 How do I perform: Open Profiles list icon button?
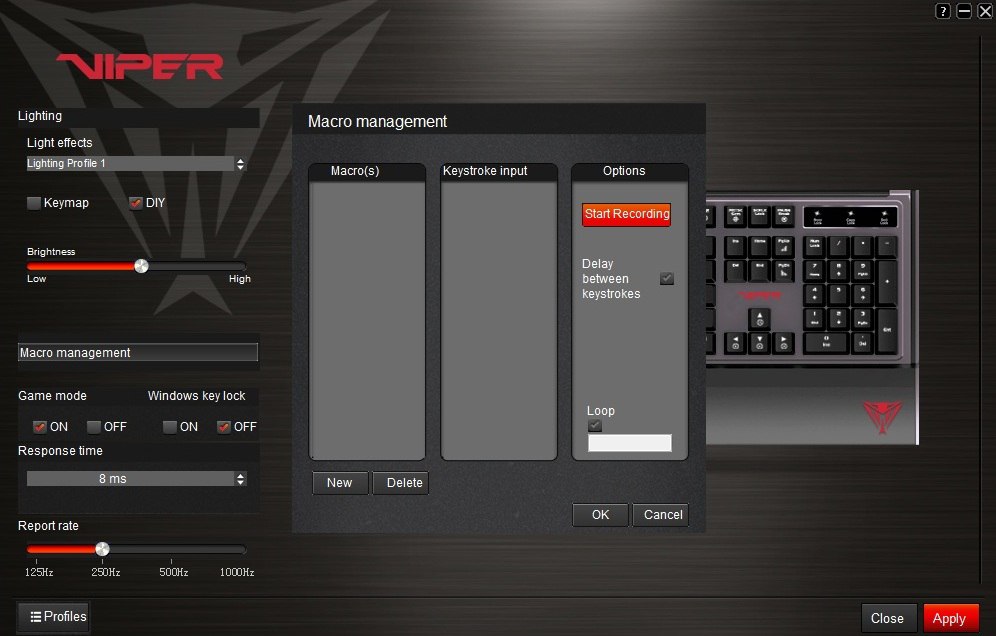coord(54,617)
